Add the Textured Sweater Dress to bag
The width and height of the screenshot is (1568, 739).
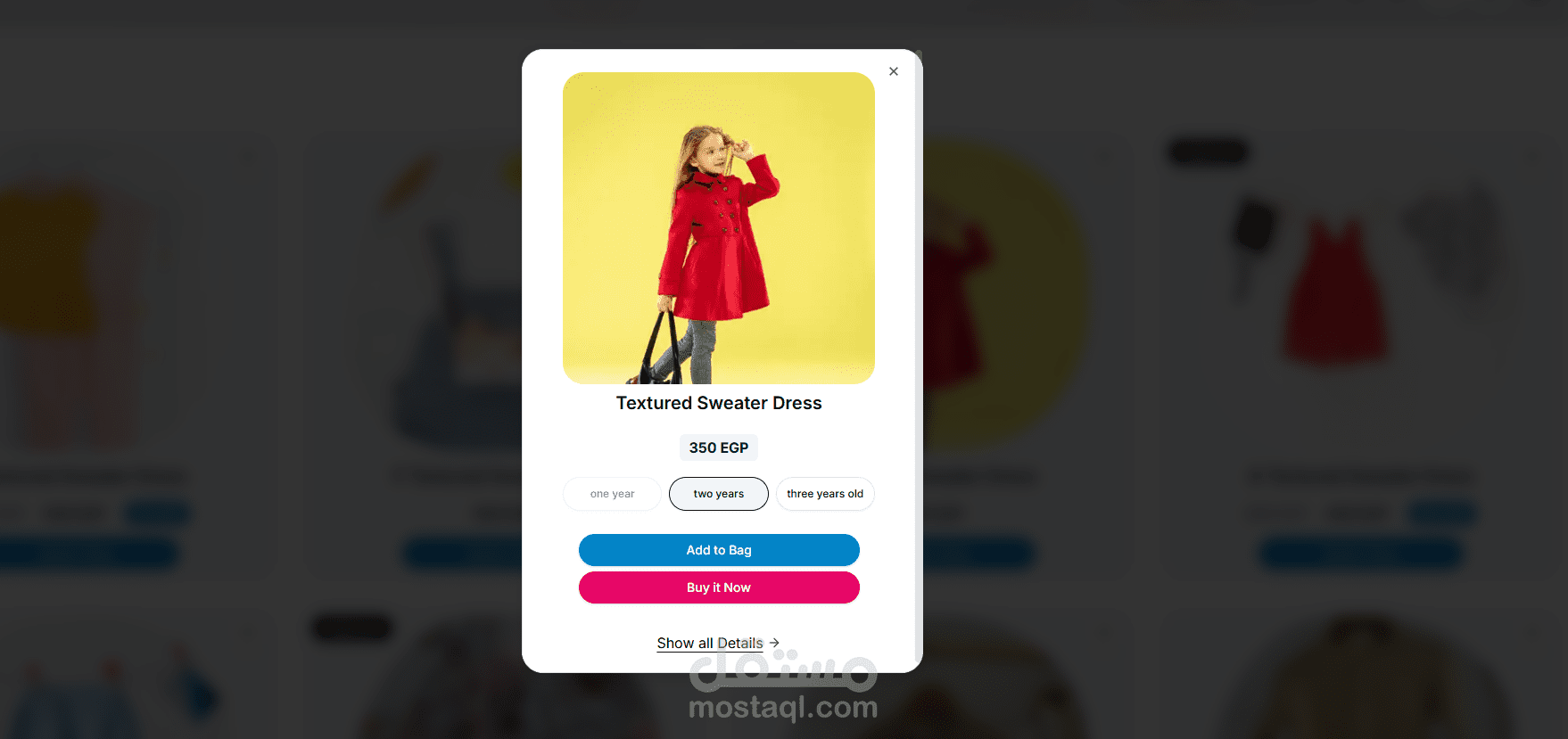(x=719, y=550)
